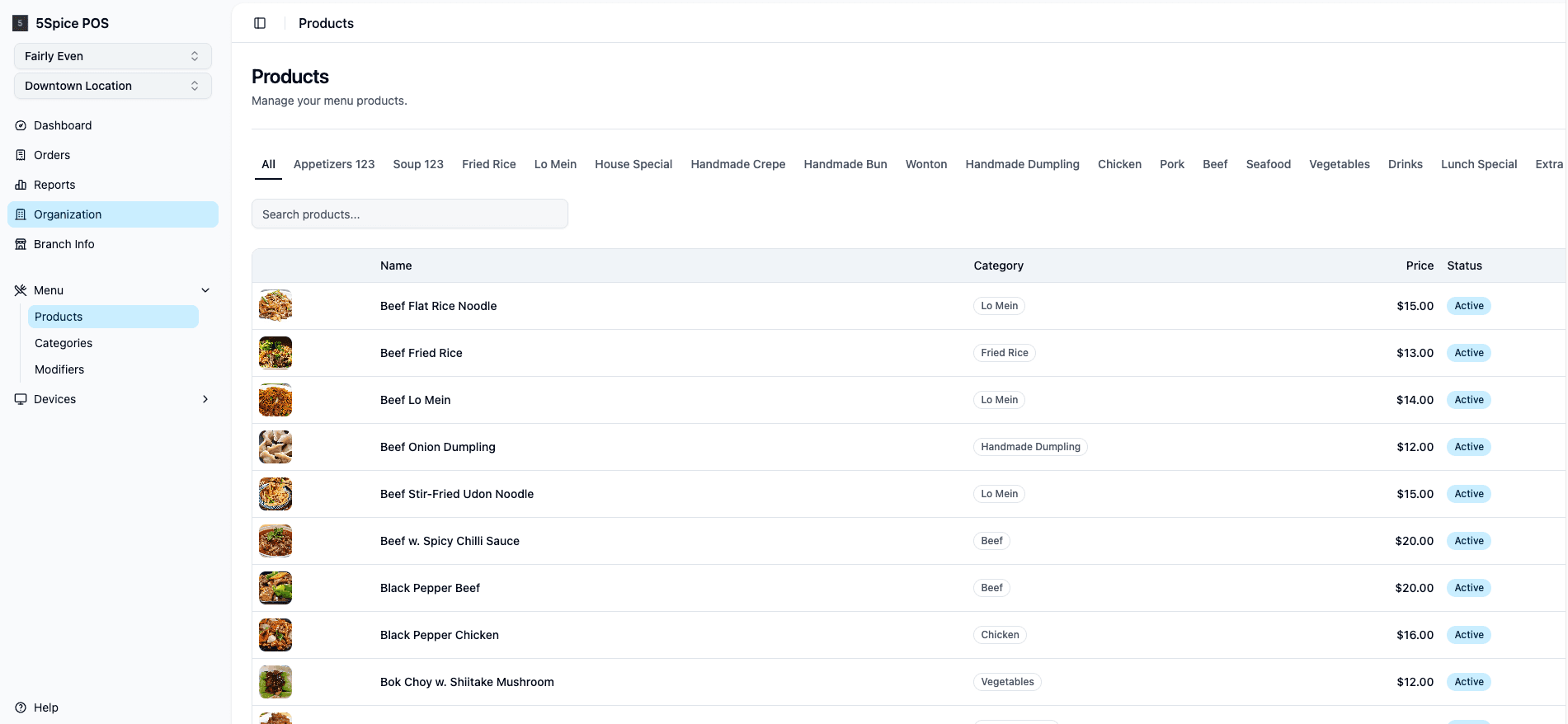1568x724 pixels.
Task: Click Bok Choy w. Shiitake Mushroom thumbnail
Action: (x=275, y=682)
